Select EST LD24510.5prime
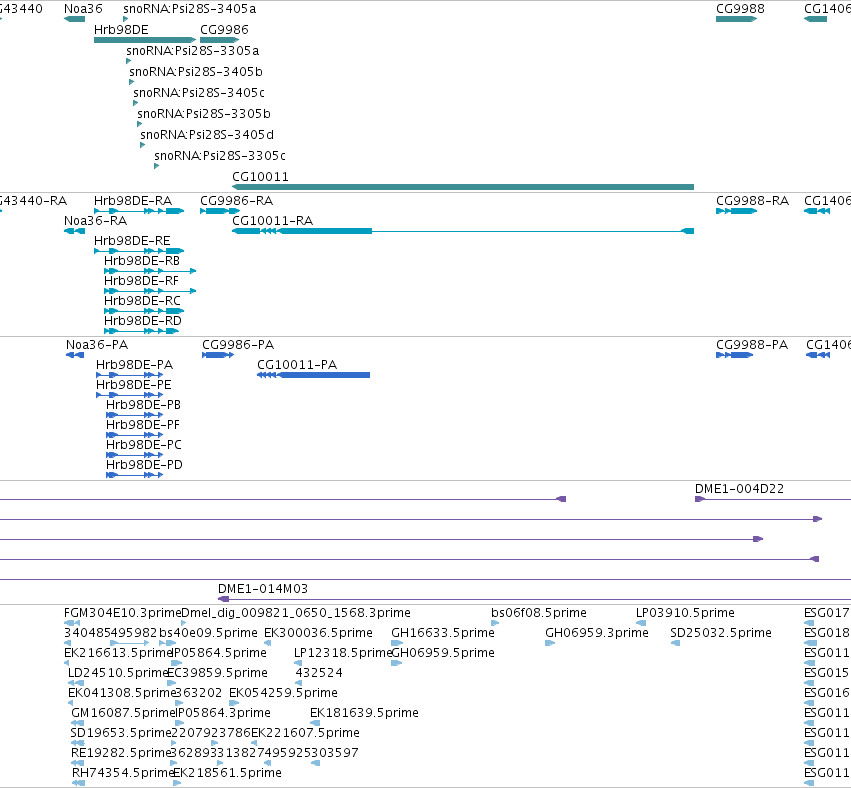This screenshot has width=851, height=788. pyautogui.click(x=118, y=673)
